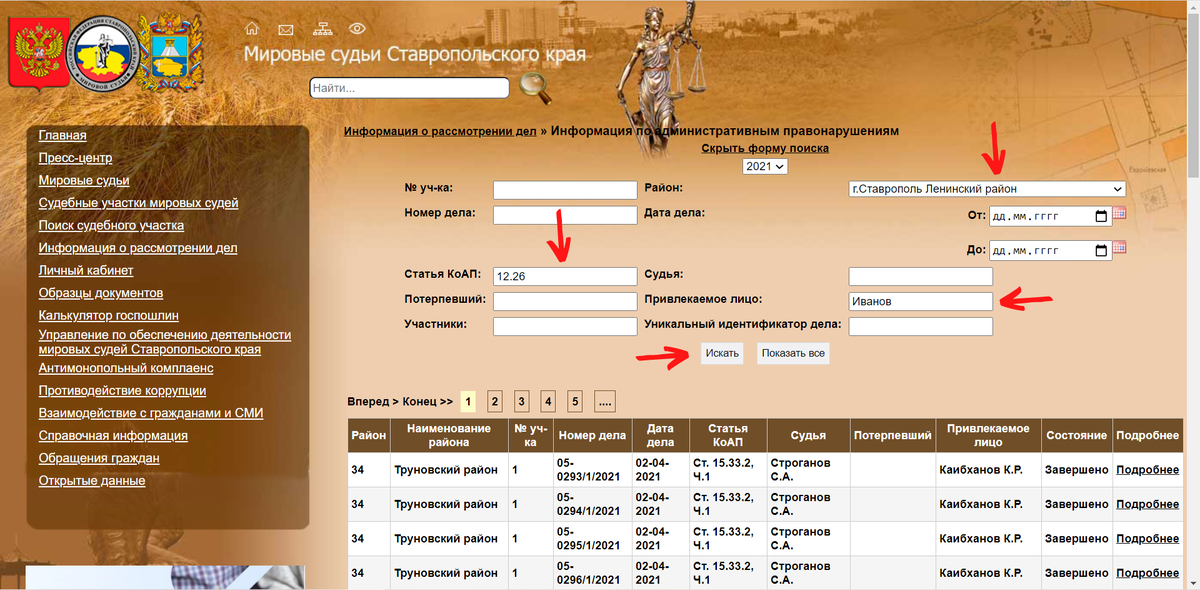Open native date picker in 'До' field
Viewport: 1200px width, 590px height.
[x=1101, y=250]
